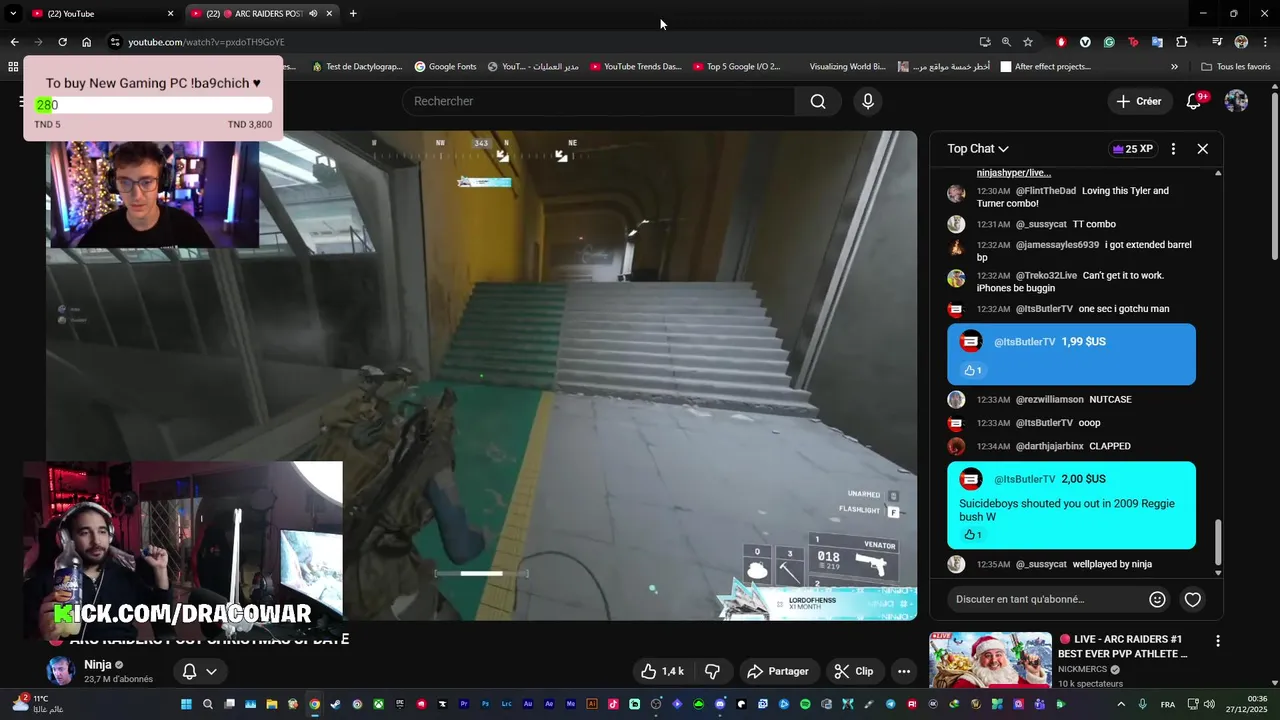Open the Grammarly extension icon
Image resolution: width=1280 pixels, height=720 pixels.
[x=1109, y=42]
